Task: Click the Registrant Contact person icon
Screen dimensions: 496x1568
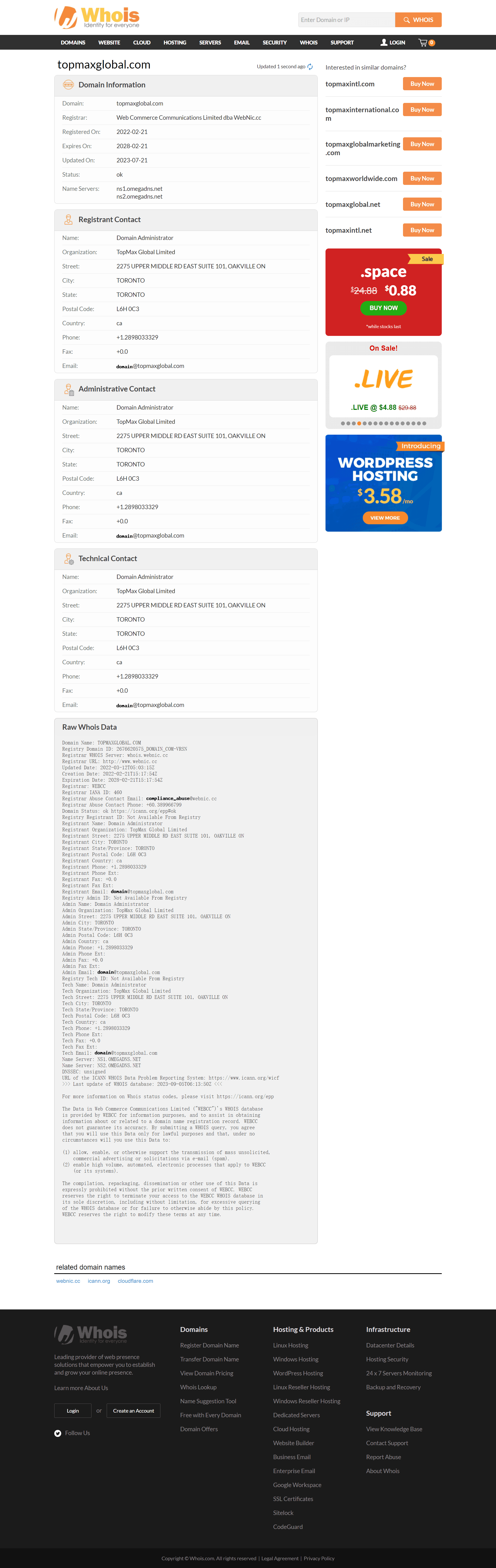Action: (68, 220)
